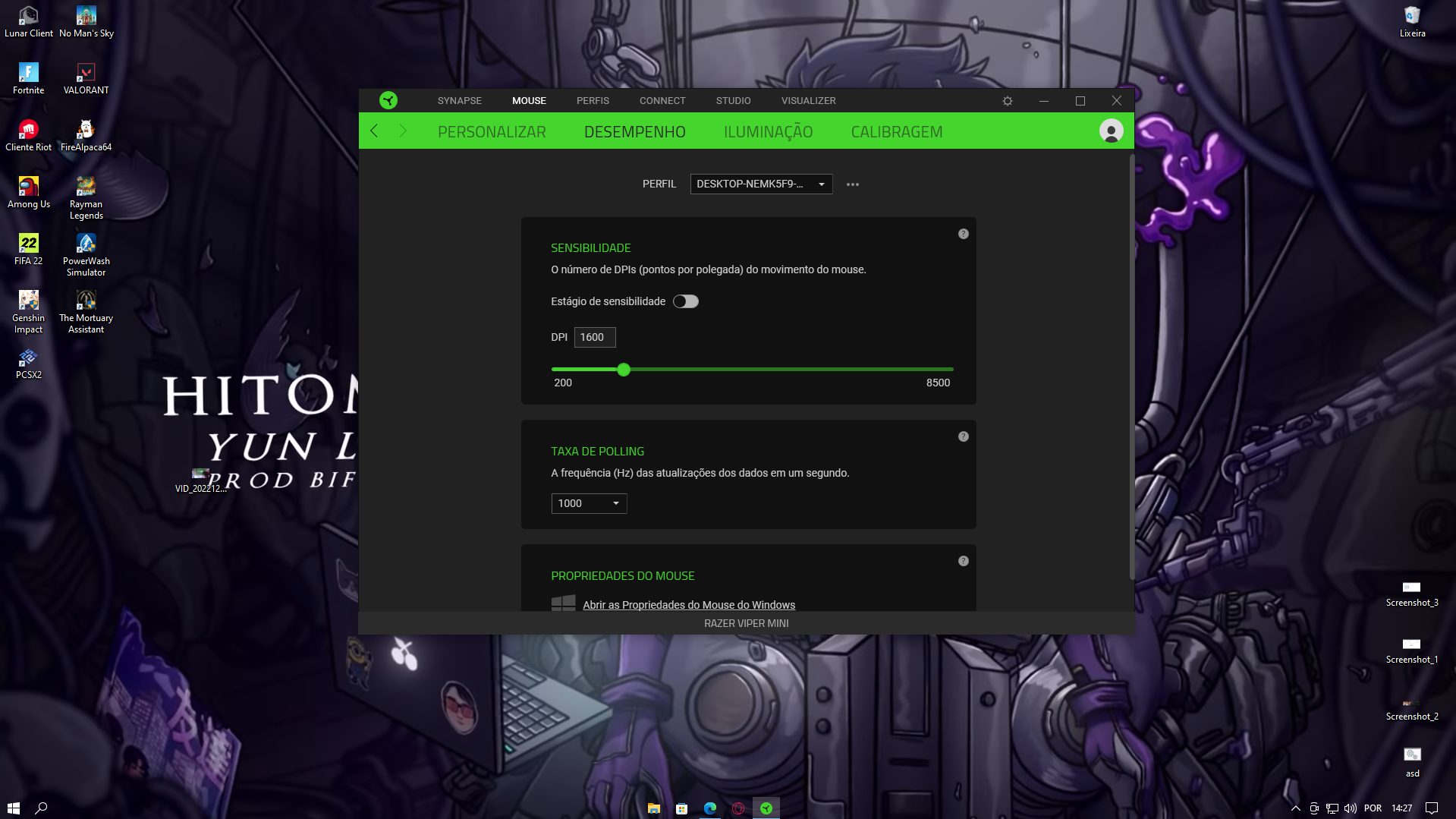1456x819 pixels.
Task: Click the Razer Synapse logo icon
Action: point(388,100)
